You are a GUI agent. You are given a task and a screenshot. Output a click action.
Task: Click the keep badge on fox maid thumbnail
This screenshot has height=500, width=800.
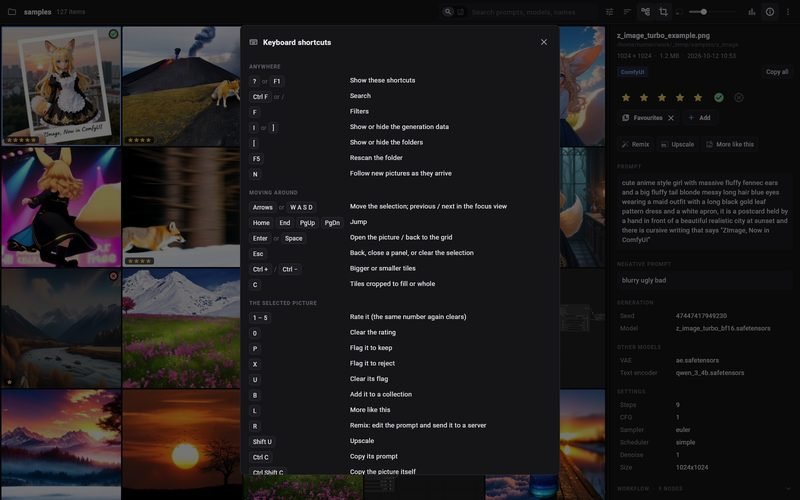(113, 34)
